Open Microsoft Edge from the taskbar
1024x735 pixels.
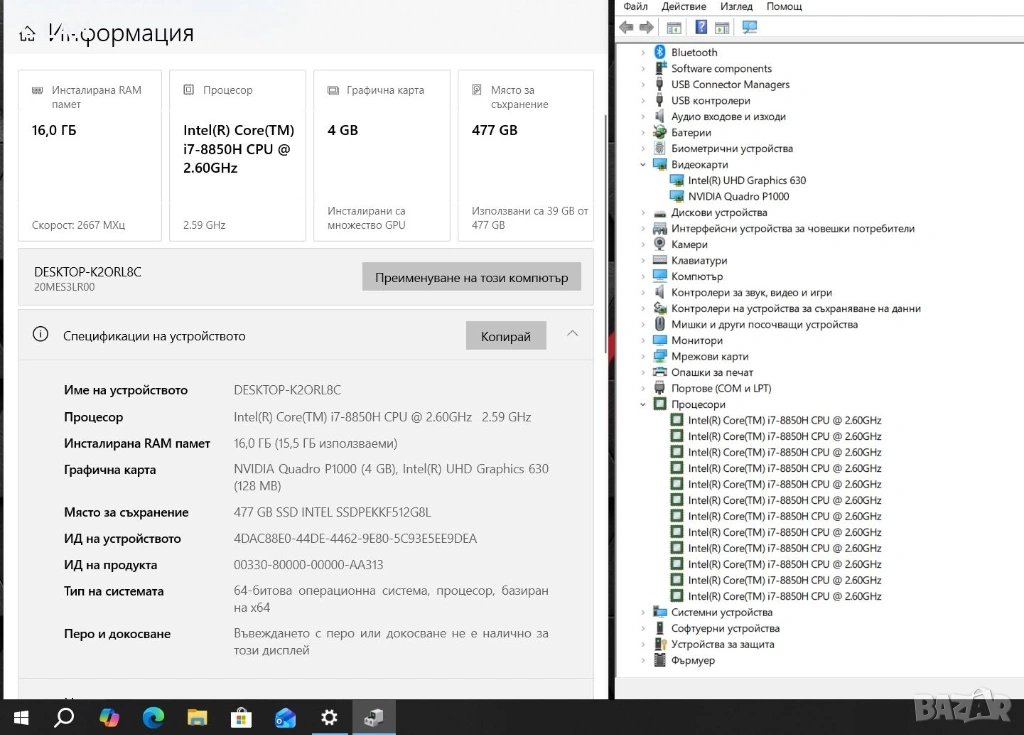153,717
